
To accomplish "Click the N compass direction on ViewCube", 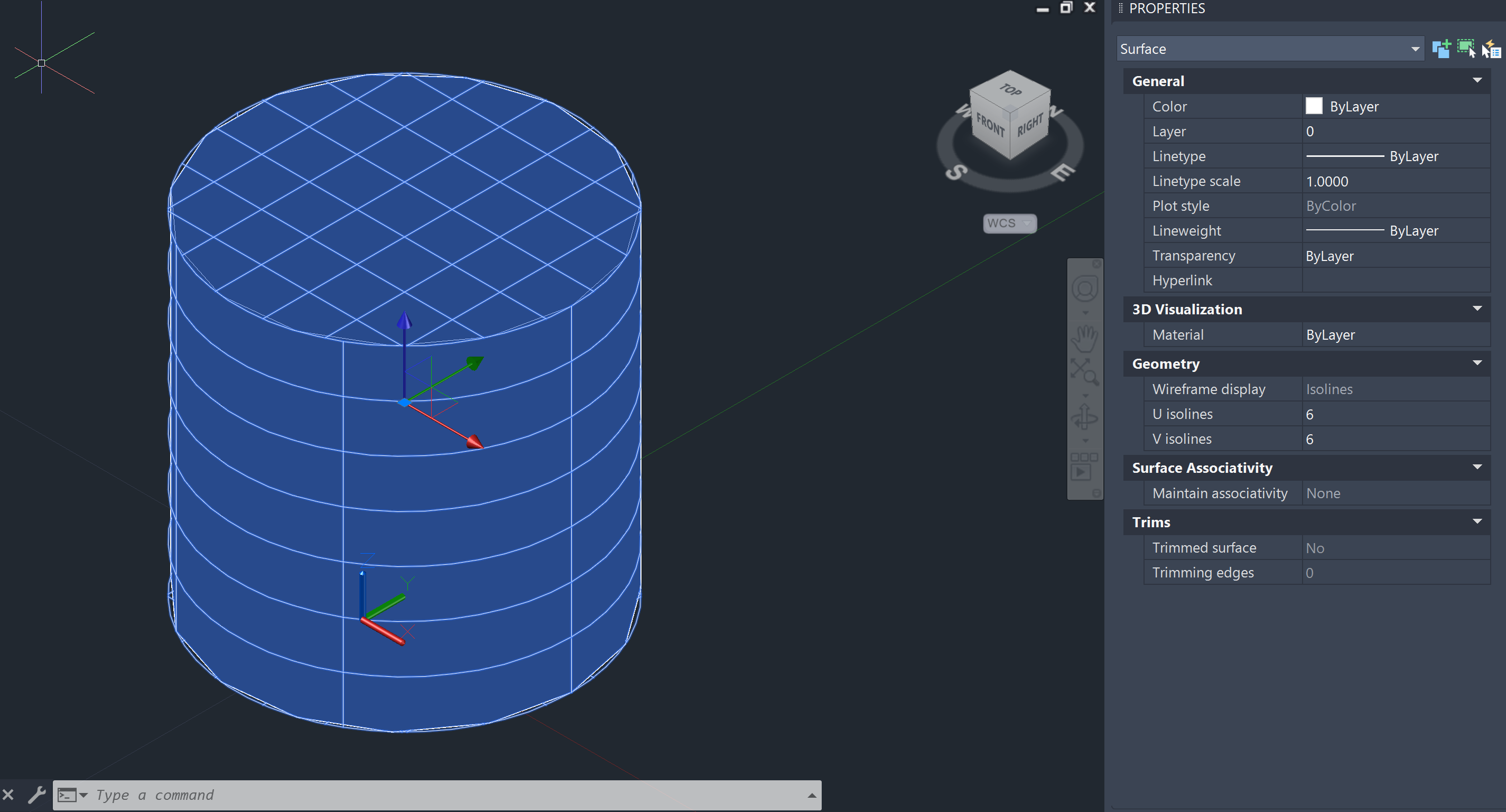I will click(1056, 111).
